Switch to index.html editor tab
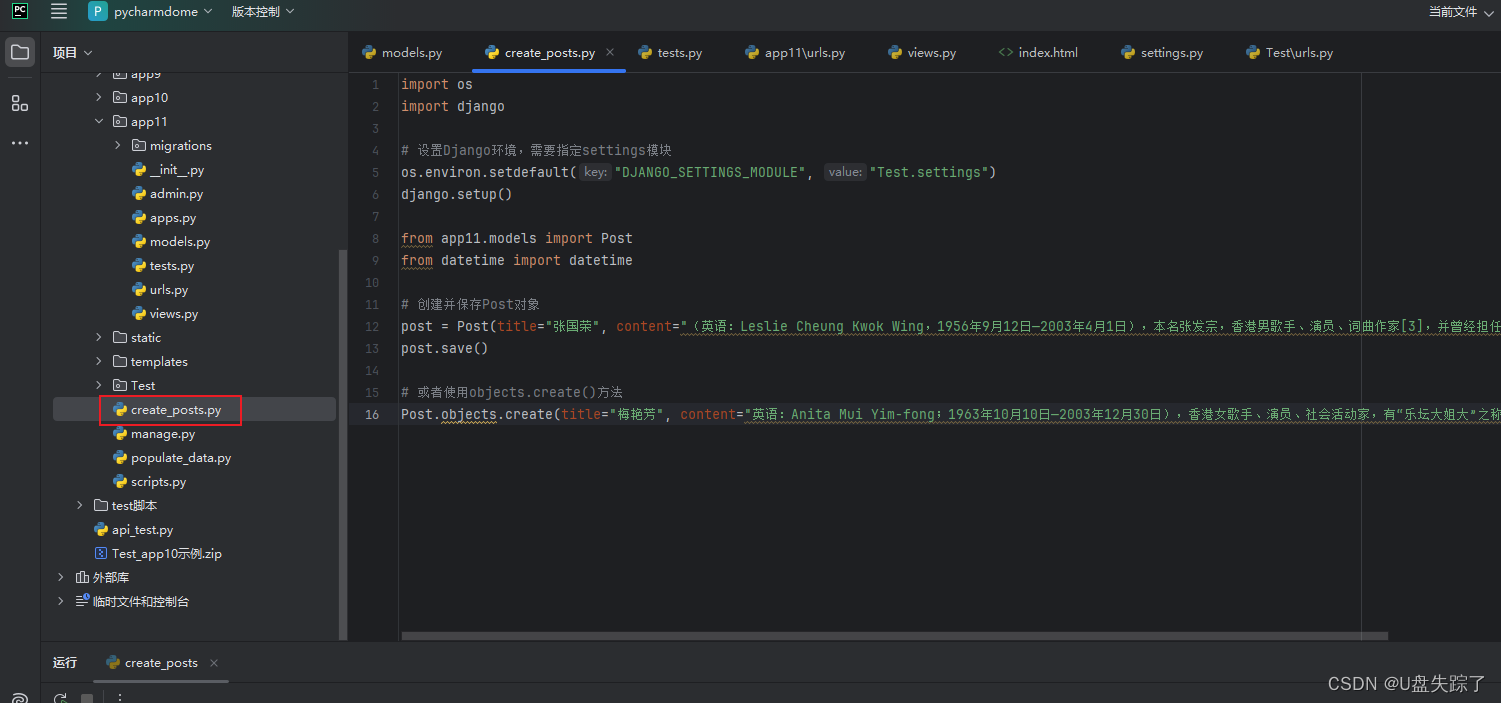 1038,52
